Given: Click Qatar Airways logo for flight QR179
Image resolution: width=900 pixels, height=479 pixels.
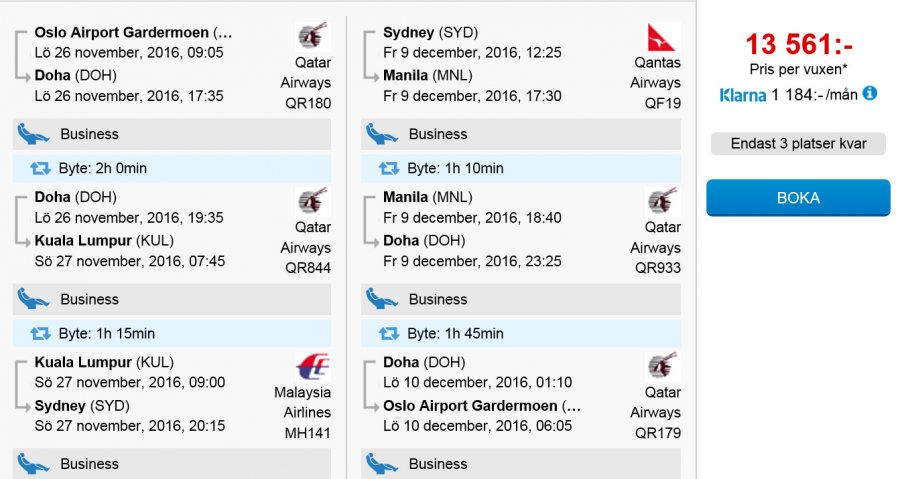Looking at the screenshot, I should (663, 367).
